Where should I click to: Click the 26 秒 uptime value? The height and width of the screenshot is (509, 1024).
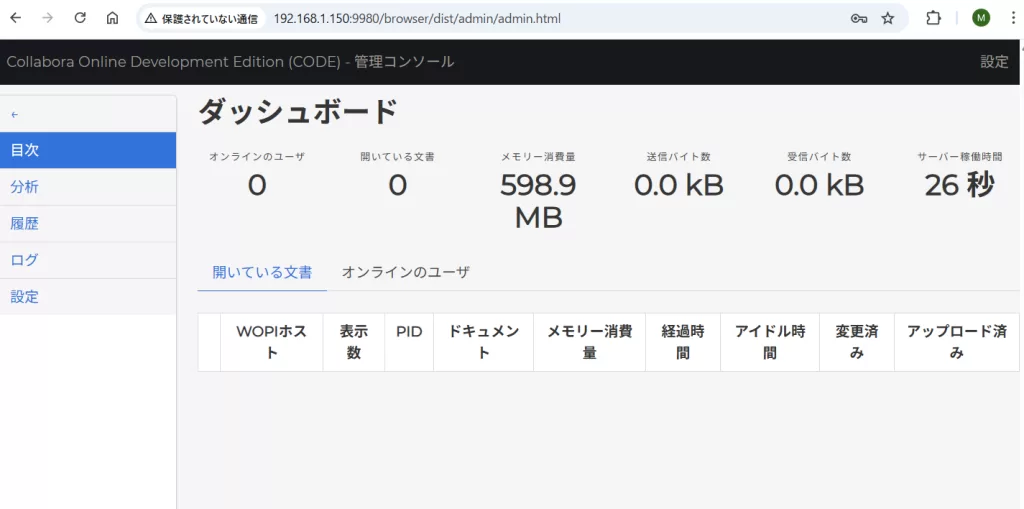click(959, 186)
